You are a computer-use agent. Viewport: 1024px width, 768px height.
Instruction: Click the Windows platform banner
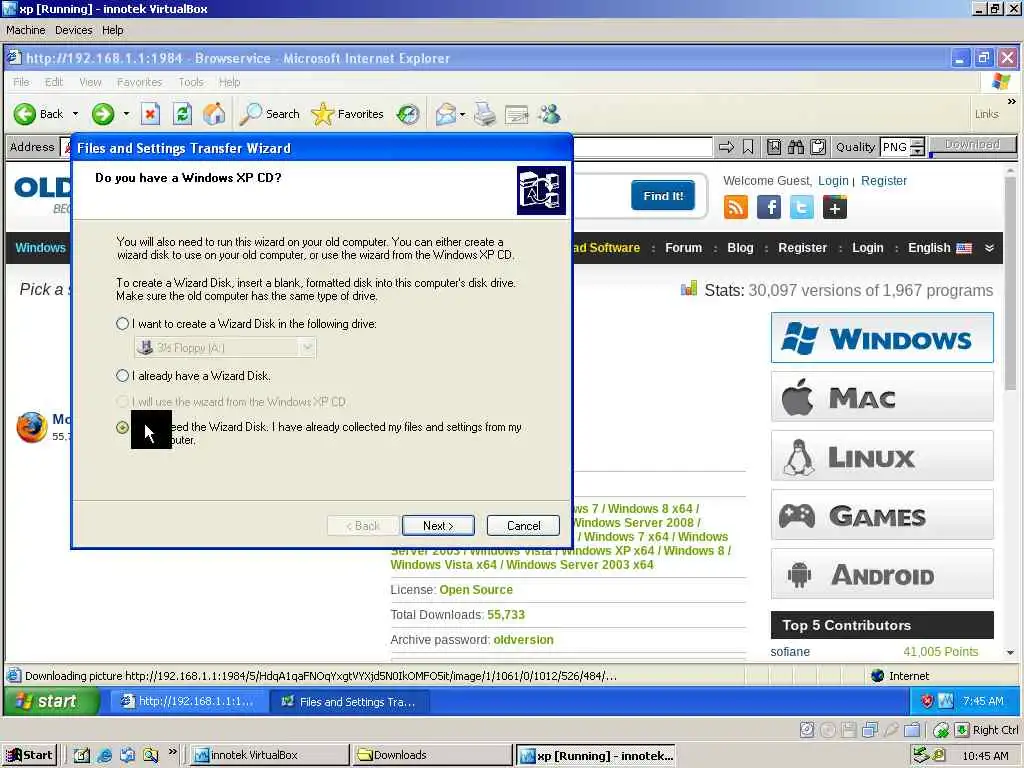pyautogui.click(x=882, y=338)
